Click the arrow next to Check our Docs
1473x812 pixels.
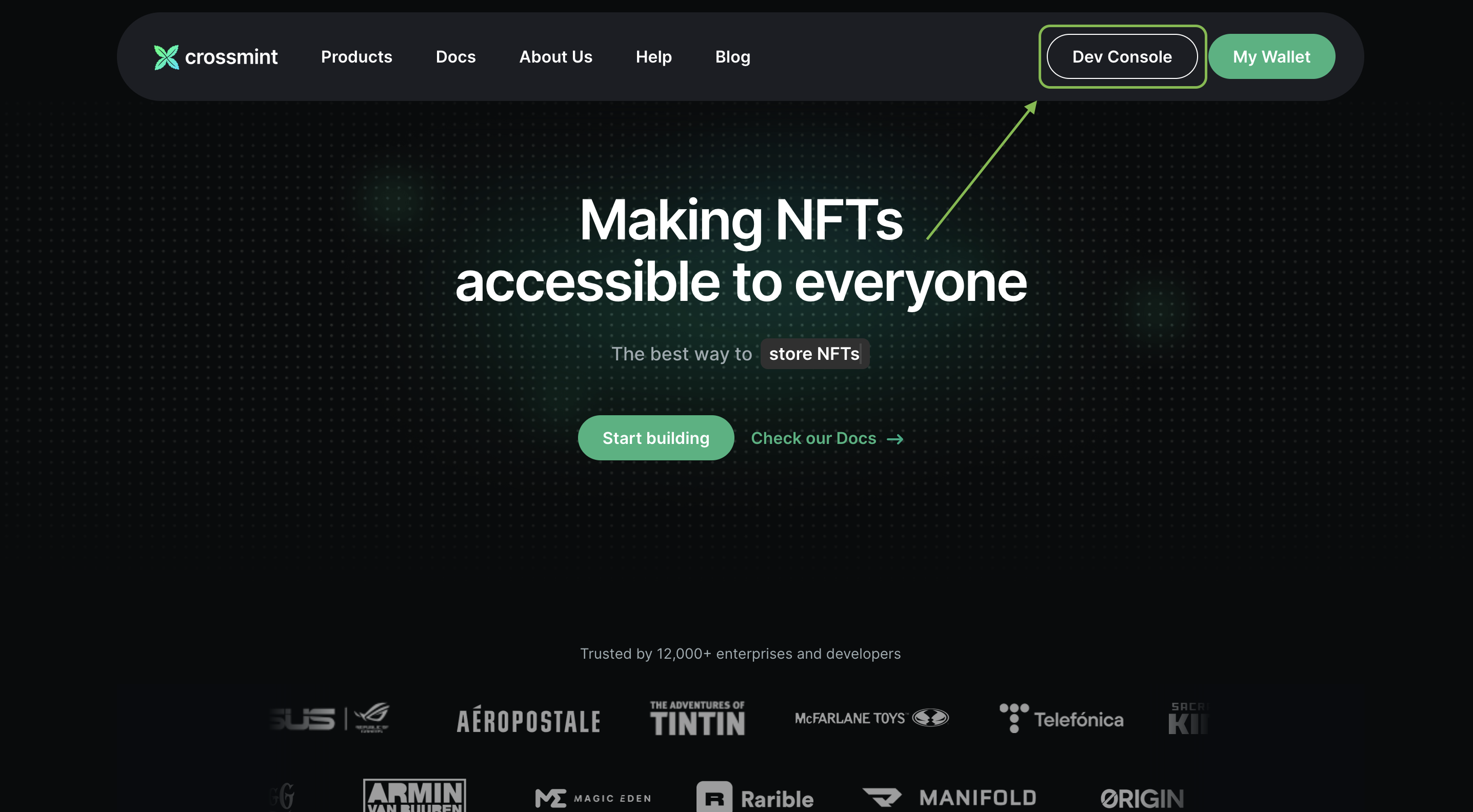point(895,439)
